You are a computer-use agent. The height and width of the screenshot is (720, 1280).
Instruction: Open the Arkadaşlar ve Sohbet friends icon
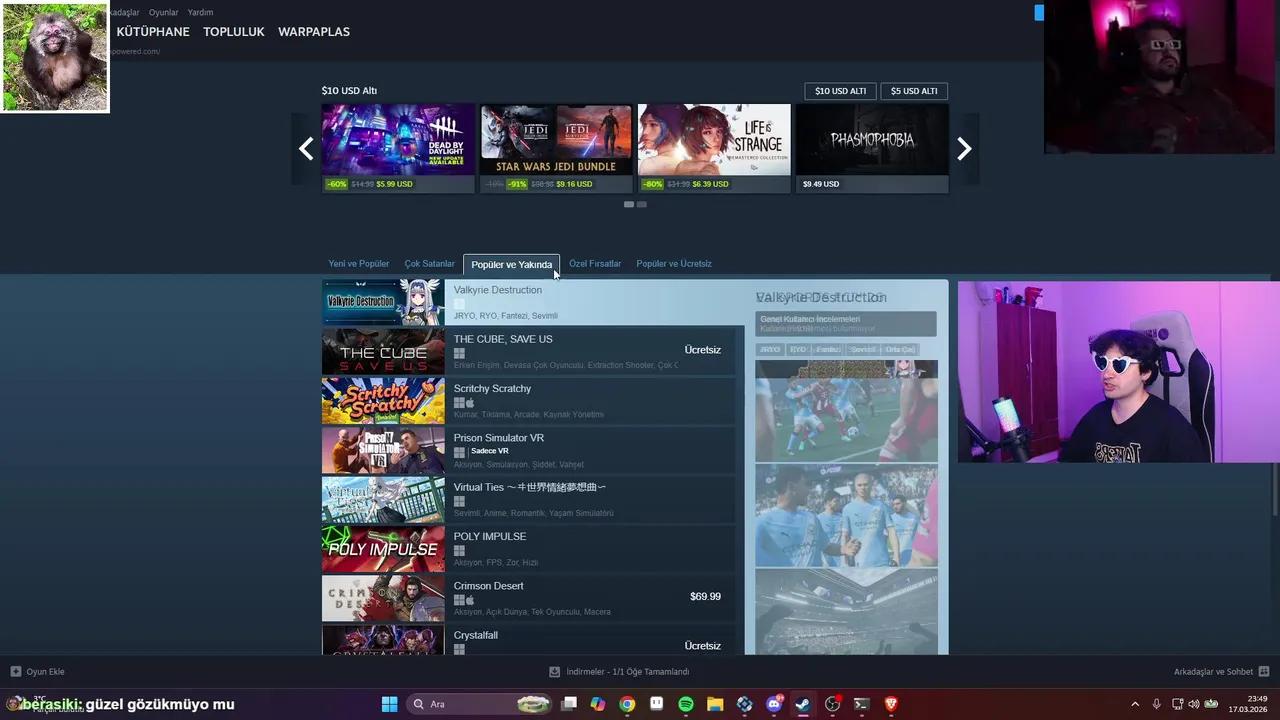(1264, 672)
